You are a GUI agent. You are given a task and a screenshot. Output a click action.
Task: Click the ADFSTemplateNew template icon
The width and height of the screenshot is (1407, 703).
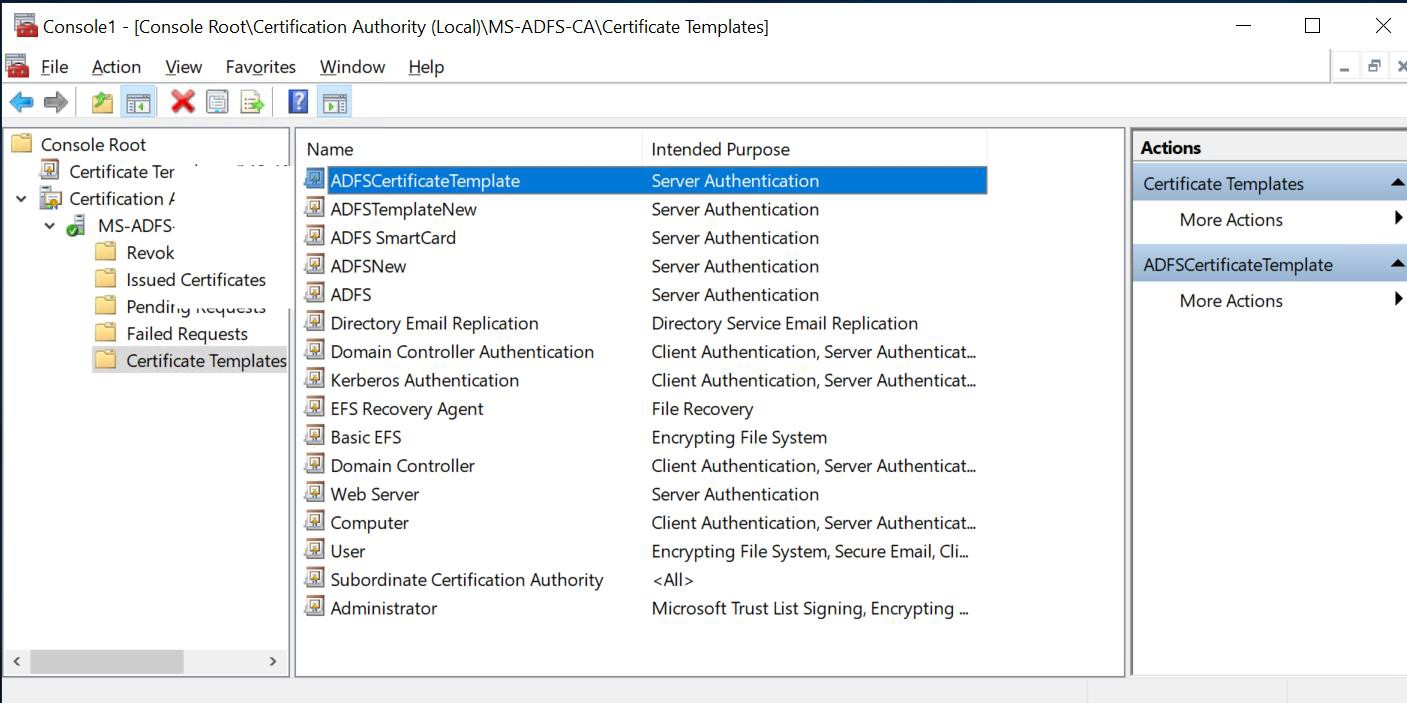click(315, 209)
